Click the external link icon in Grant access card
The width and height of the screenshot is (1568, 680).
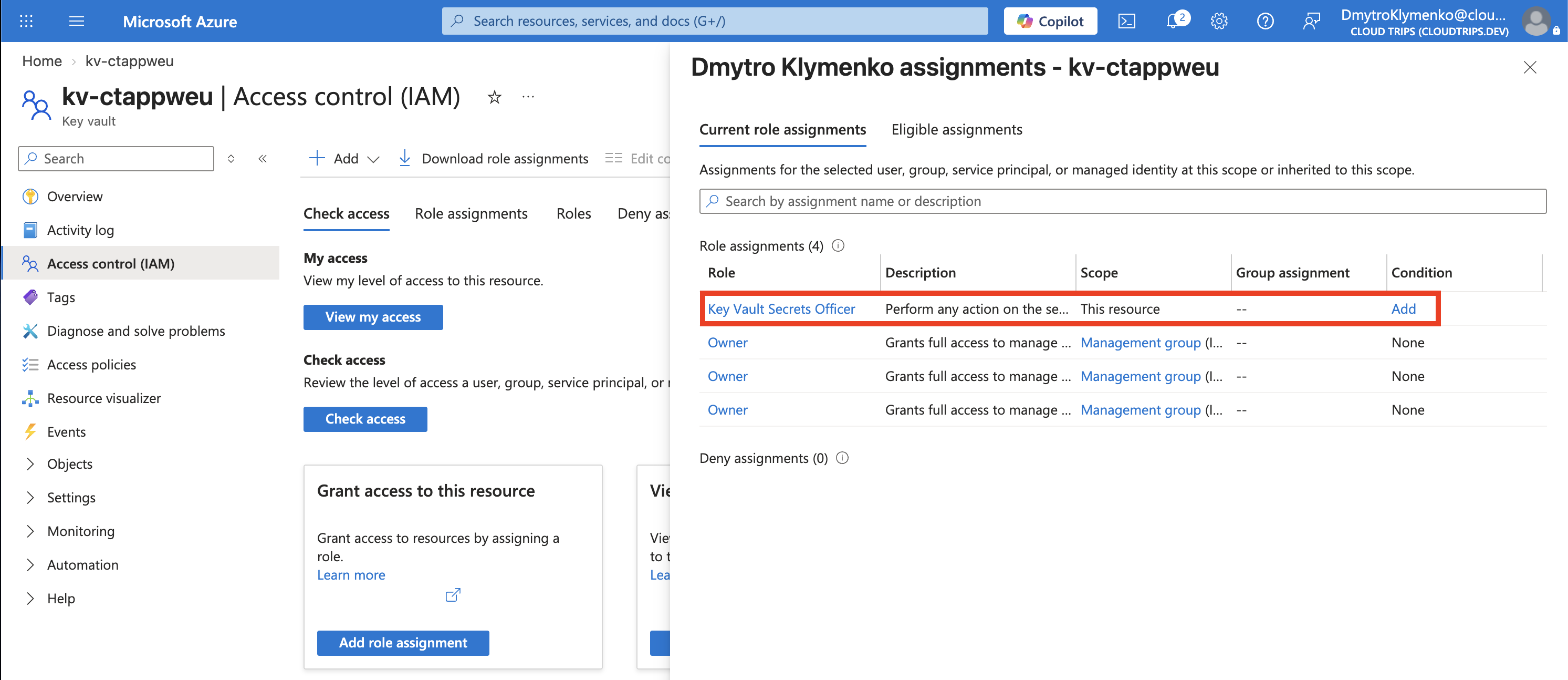point(453,595)
